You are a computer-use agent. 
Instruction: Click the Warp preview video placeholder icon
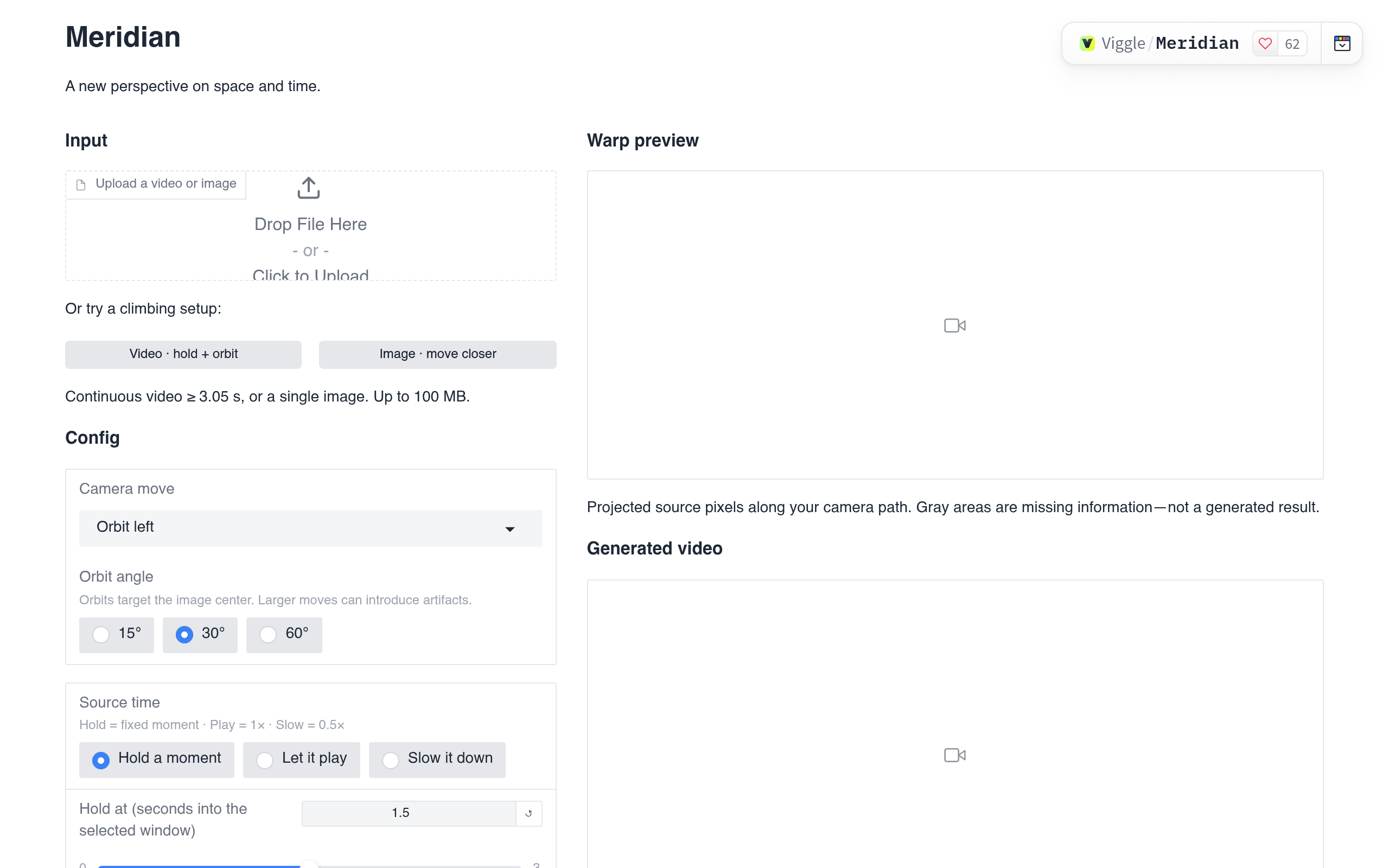point(955,325)
